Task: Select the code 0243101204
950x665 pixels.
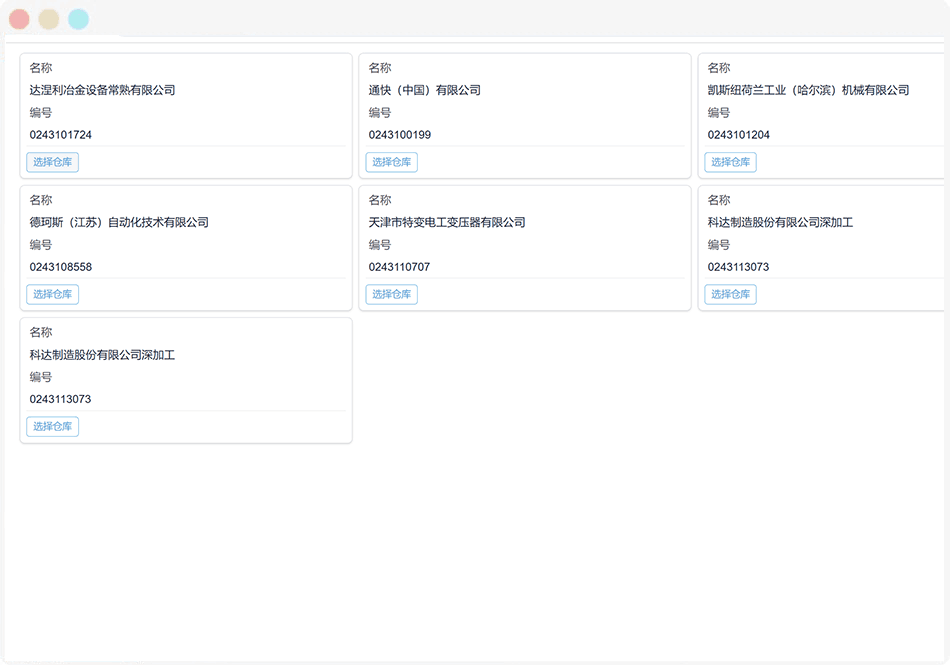Action: (x=739, y=134)
